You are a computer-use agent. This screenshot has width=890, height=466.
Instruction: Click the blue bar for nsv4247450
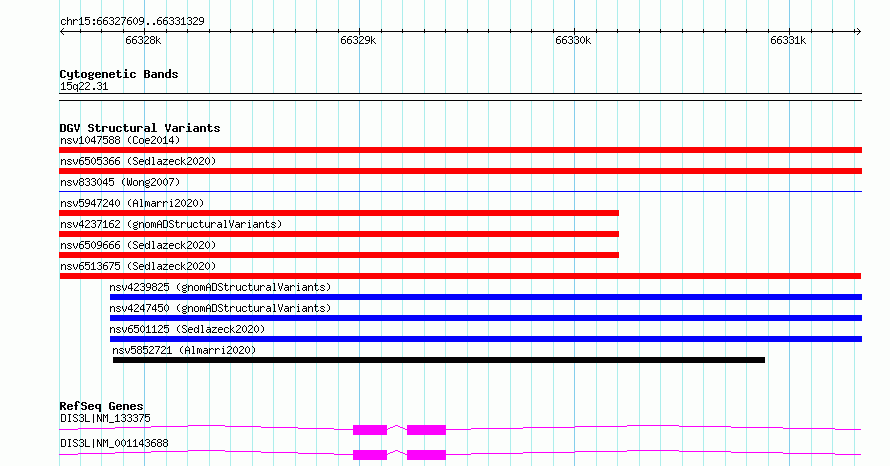pos(486,318)
